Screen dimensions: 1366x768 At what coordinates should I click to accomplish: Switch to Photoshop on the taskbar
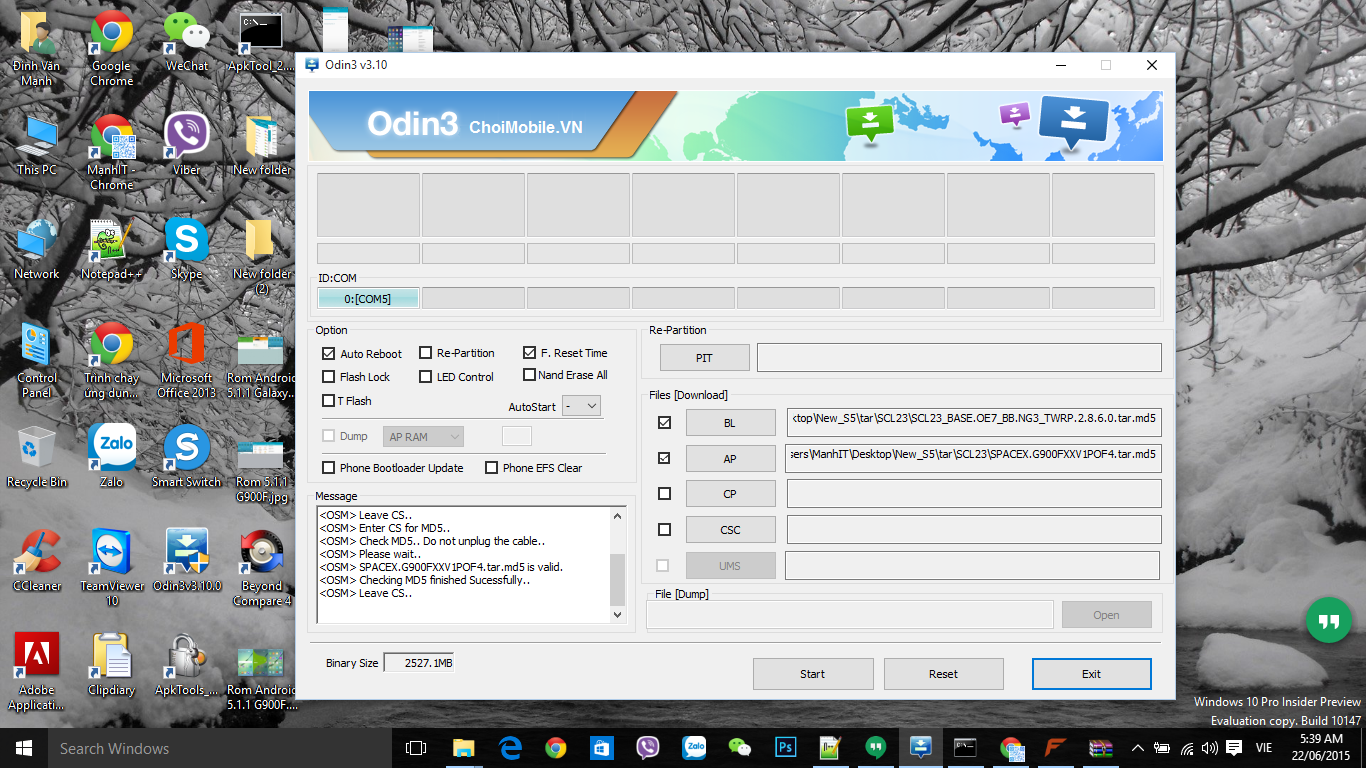(x=785, y=748)
